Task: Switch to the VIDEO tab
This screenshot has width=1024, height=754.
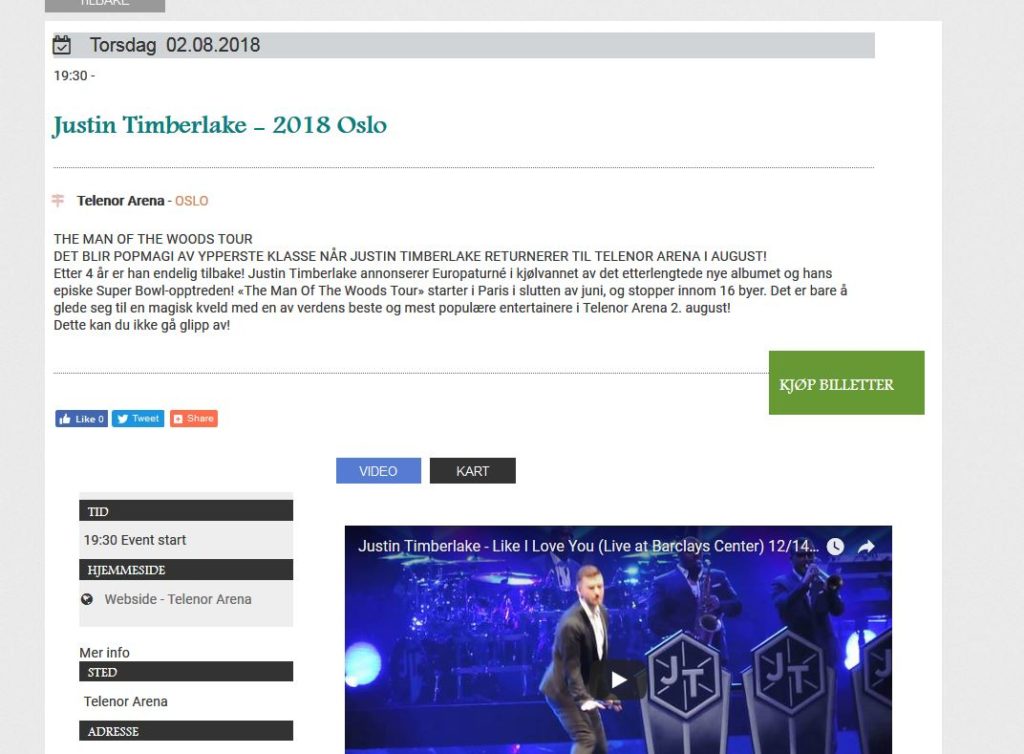Action: (x=379, y=471)
